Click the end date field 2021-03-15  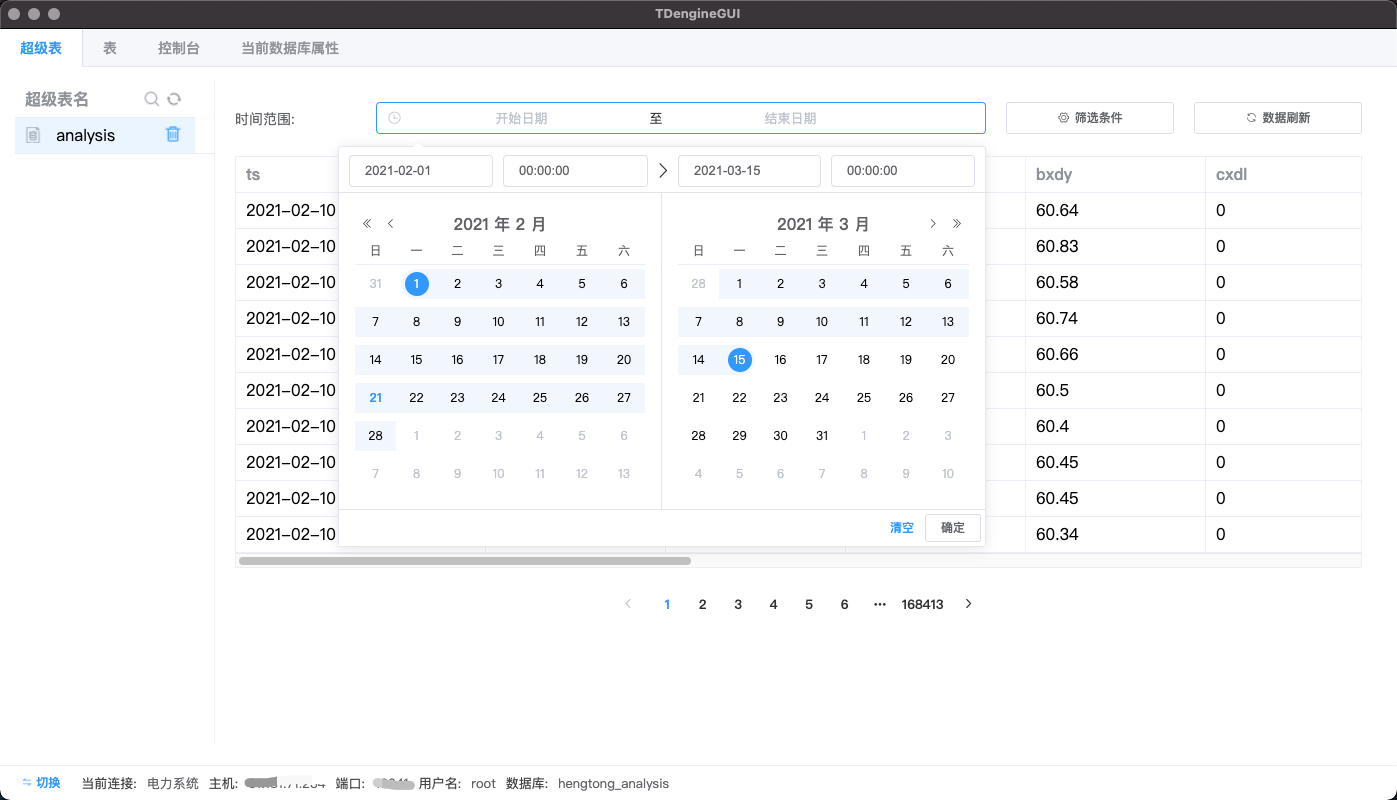(x=749, y=171)
